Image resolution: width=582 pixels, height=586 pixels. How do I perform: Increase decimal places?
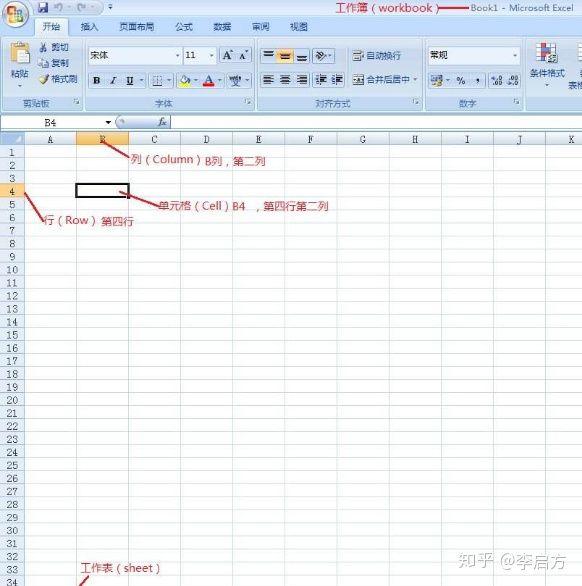coord(497,80)
